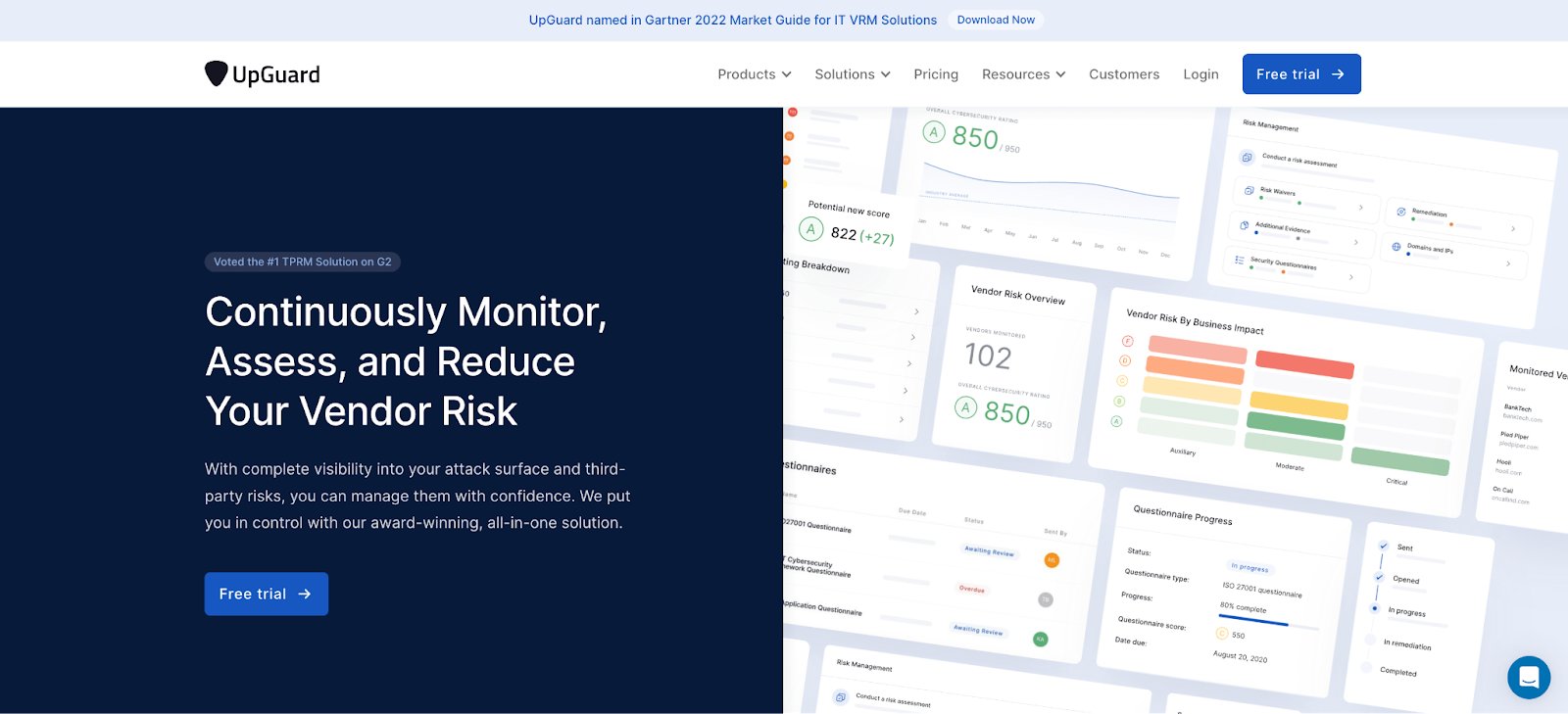This screenshot has width=1568, height=714.
Task: Click In progress status badge in Questionnaire Progress
Action: pos(1249,567)
